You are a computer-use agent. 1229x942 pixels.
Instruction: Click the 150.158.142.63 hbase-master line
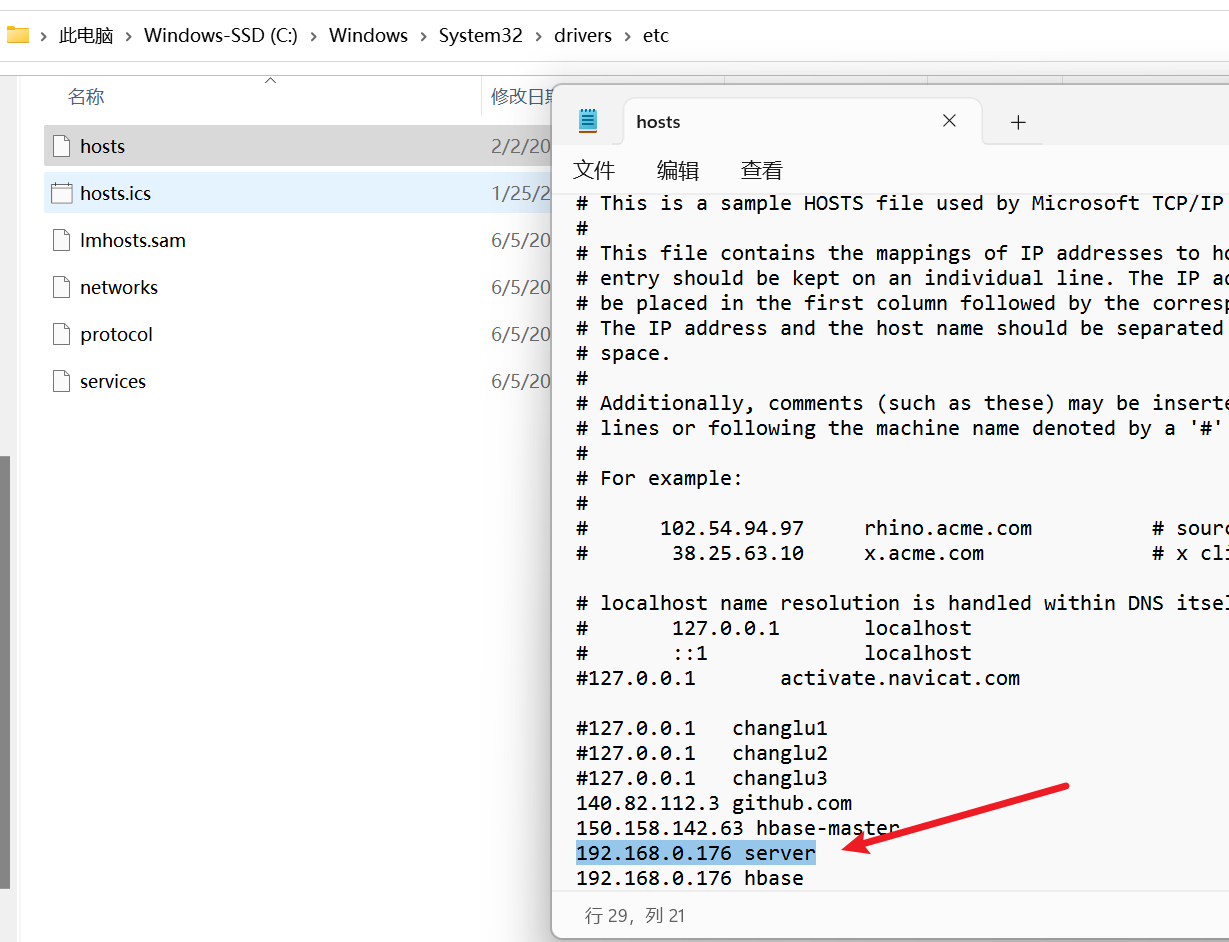pos(738,828)
